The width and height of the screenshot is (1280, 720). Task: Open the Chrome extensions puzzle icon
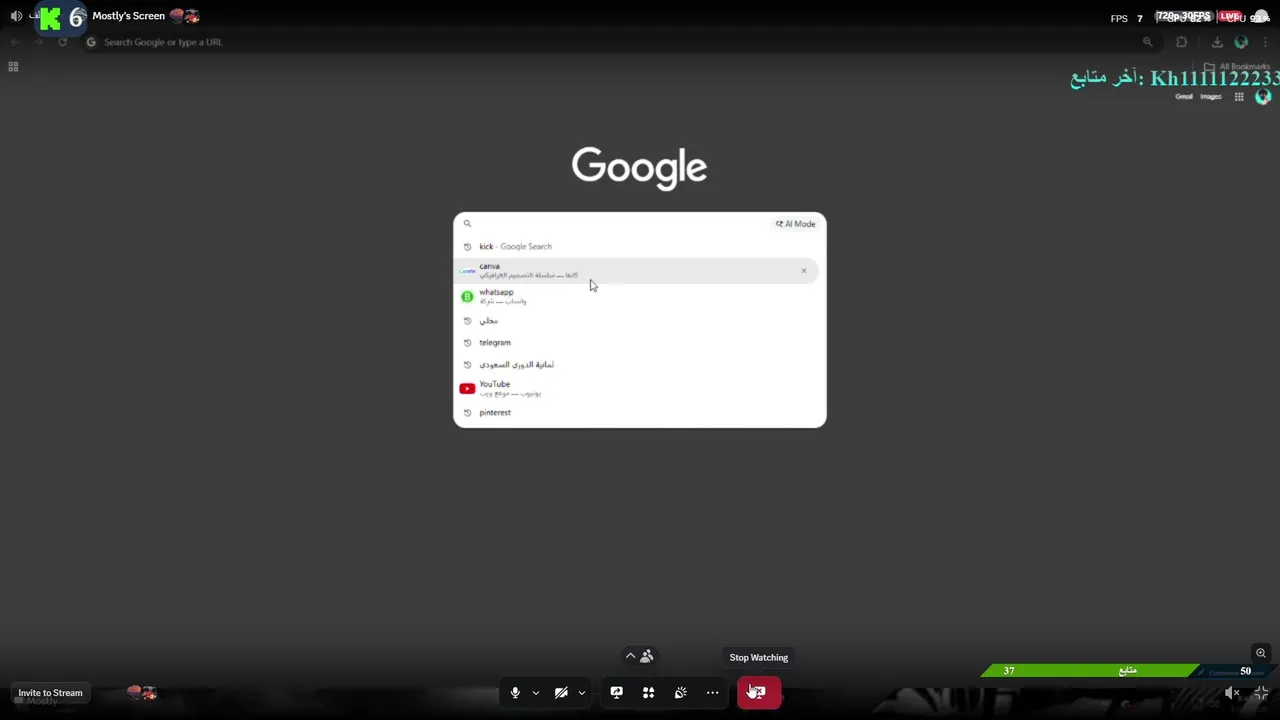[1182, 42]
